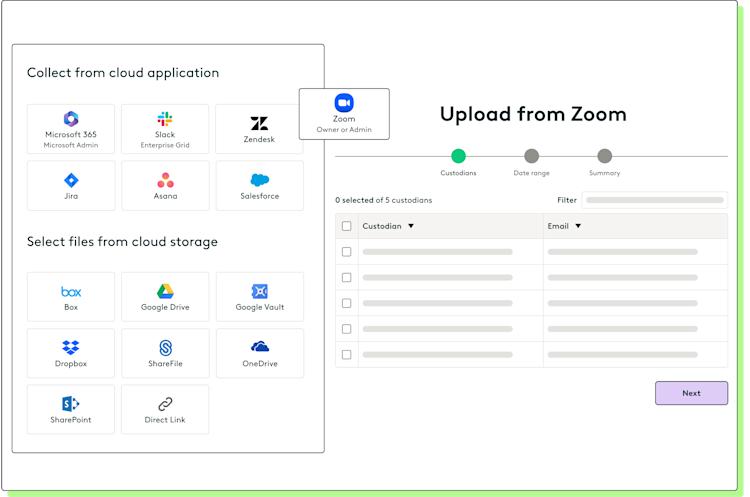The height and width of the screenshot is (497, 750).
Task: Select the Microsoft 365 cloud application tile
Action: coord(71,129)
